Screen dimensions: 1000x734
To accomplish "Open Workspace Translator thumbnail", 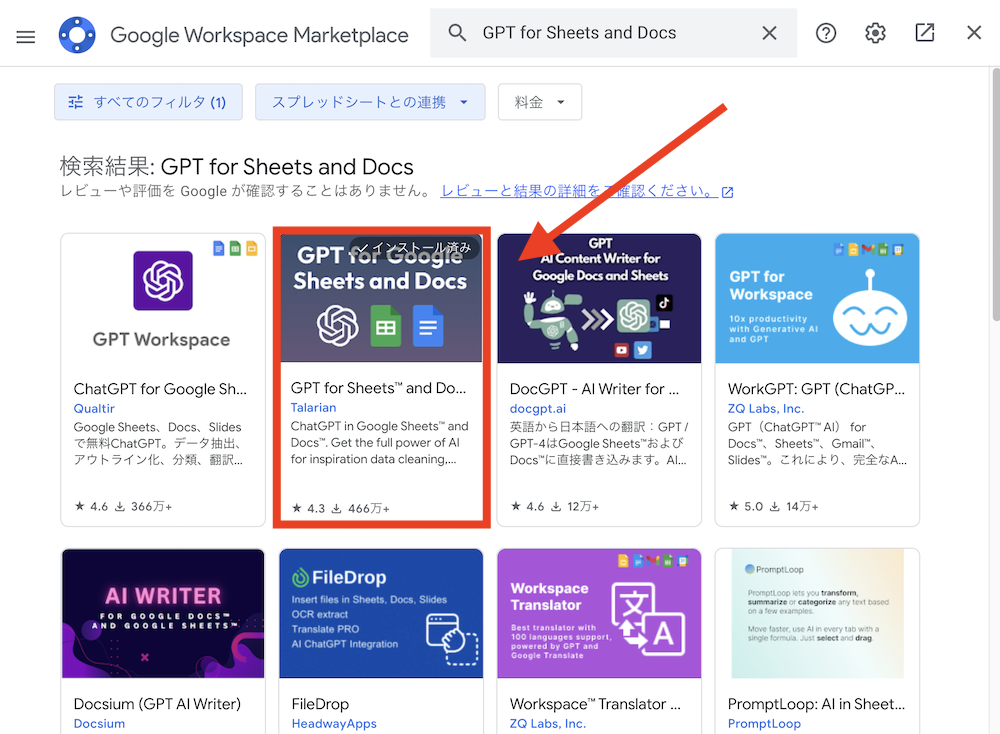I will [599, 613].
